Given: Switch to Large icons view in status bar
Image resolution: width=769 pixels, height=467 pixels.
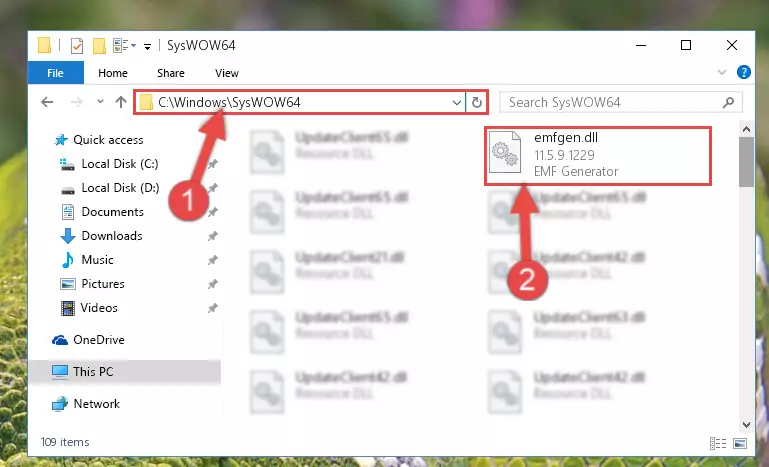Looking at the screenshot, I should [x=740, y=443].
